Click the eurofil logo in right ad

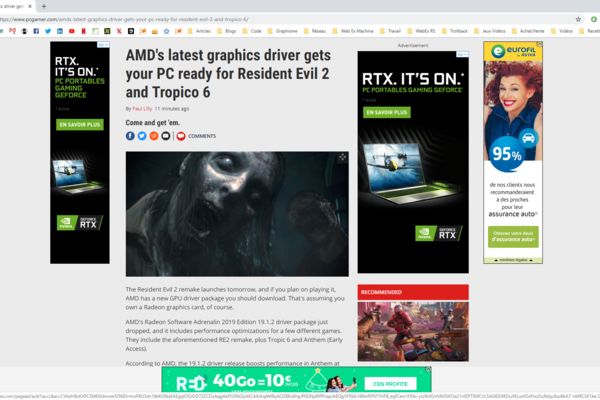click(x=513, y=51)
